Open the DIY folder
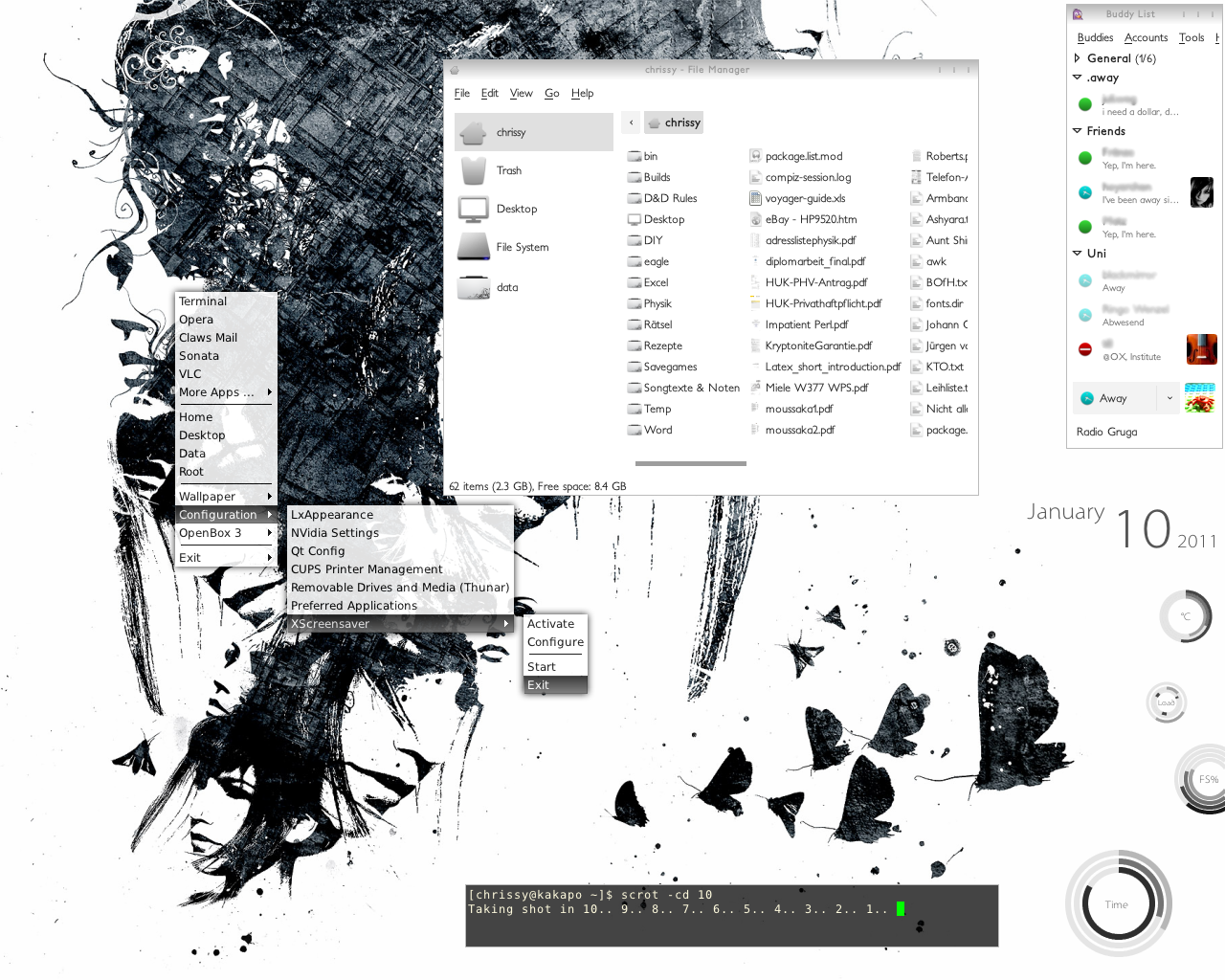 (x=645, y=240)
